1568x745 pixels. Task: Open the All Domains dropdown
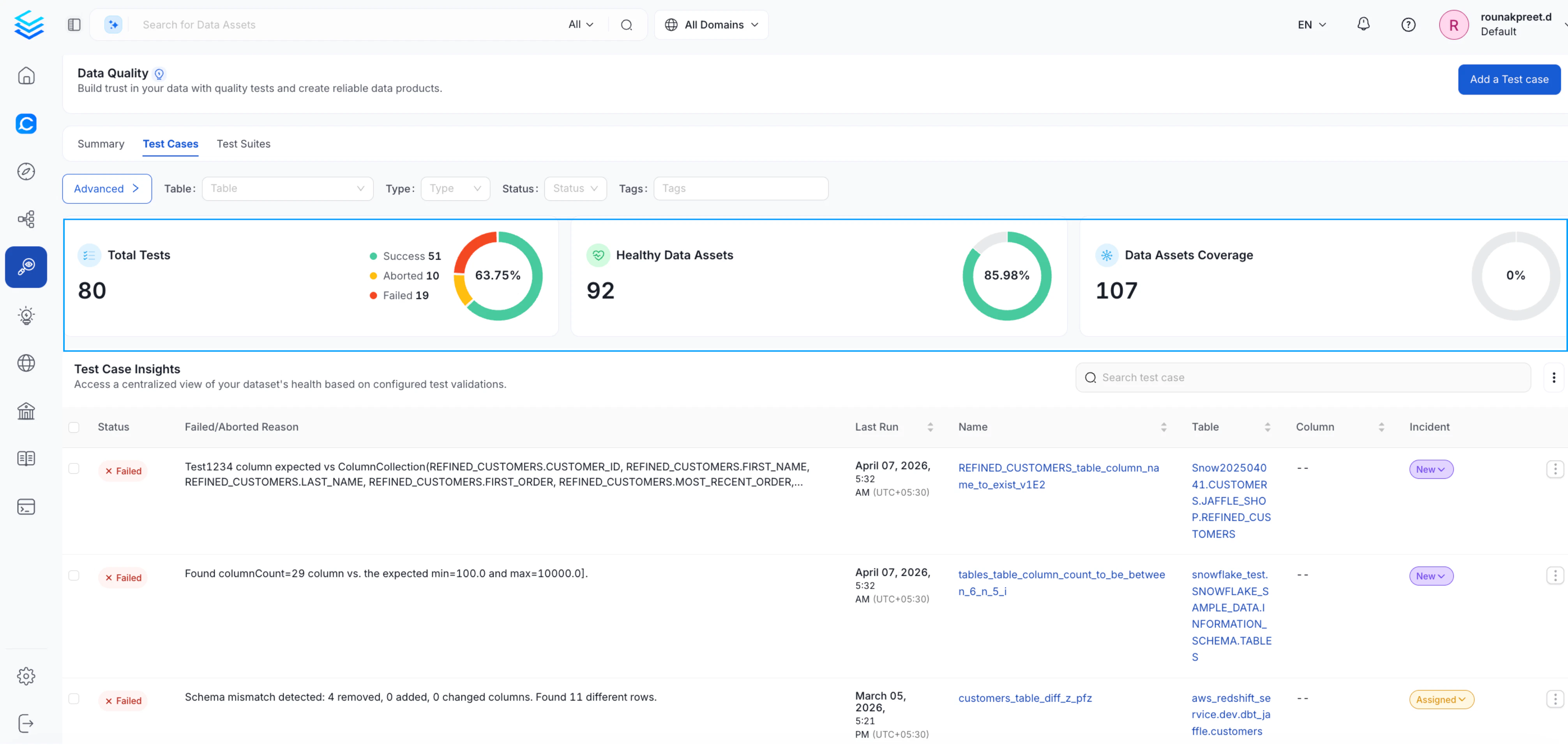pyautogui.click(x=711, y=25)
